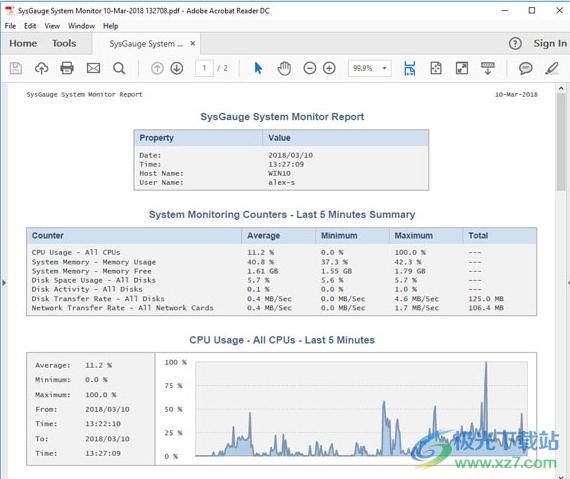Screen dimensions: 570x479
Task: Click time value '13:27:09' in property table
Action: (286, 164)
